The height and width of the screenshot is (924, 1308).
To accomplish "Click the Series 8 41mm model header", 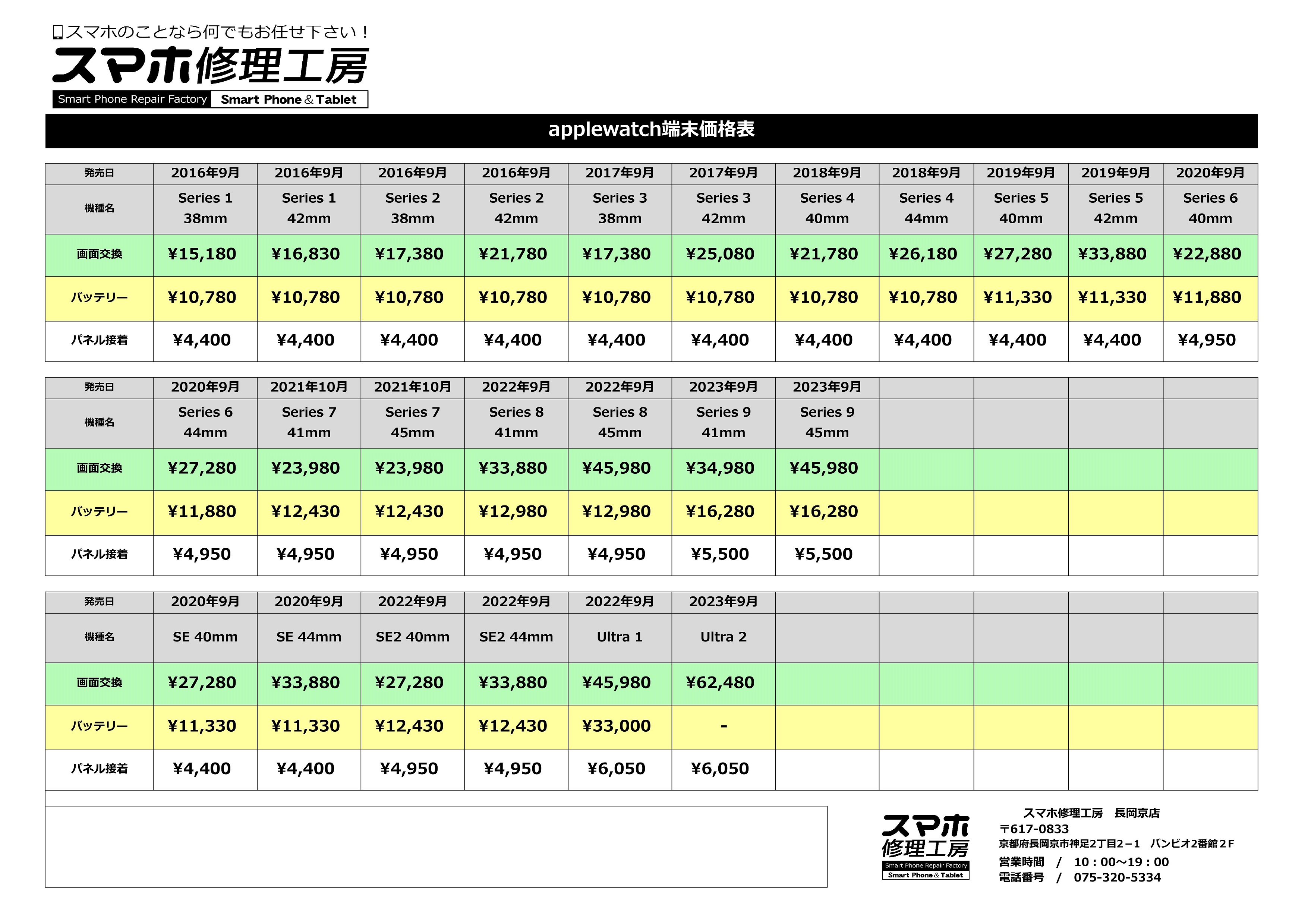I will 516,423.
